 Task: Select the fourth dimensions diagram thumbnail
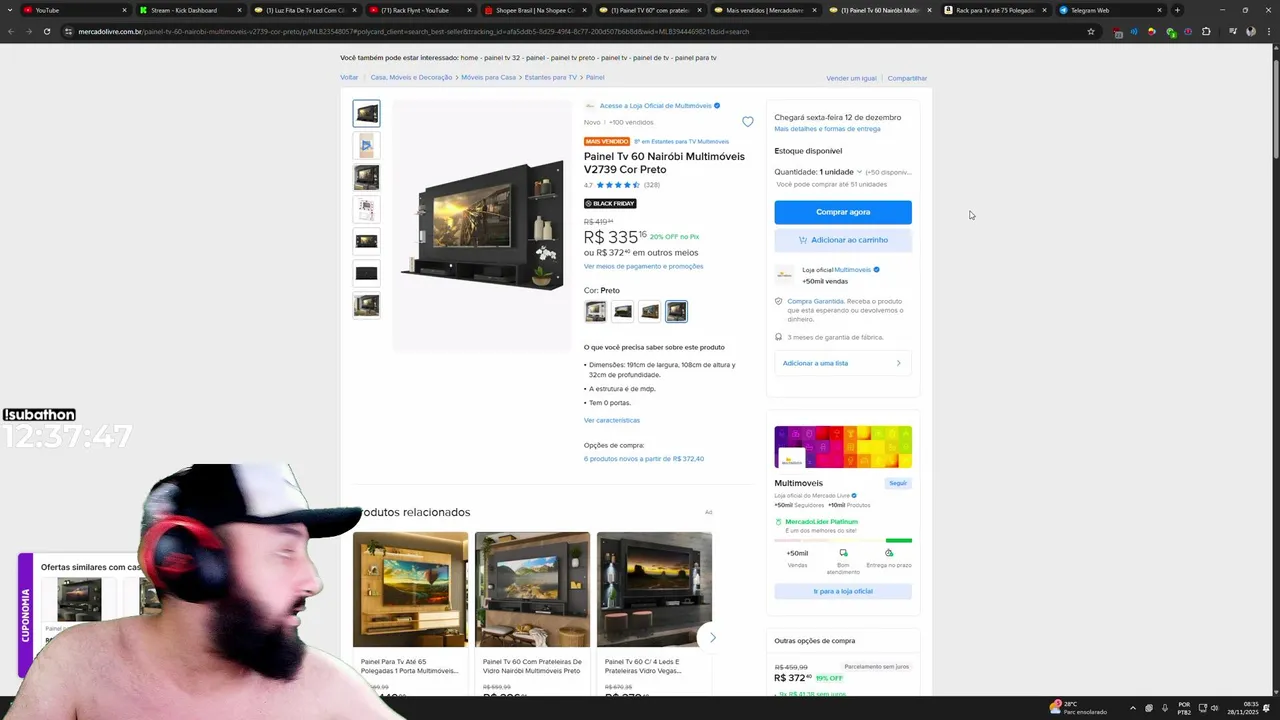[366, 209]
